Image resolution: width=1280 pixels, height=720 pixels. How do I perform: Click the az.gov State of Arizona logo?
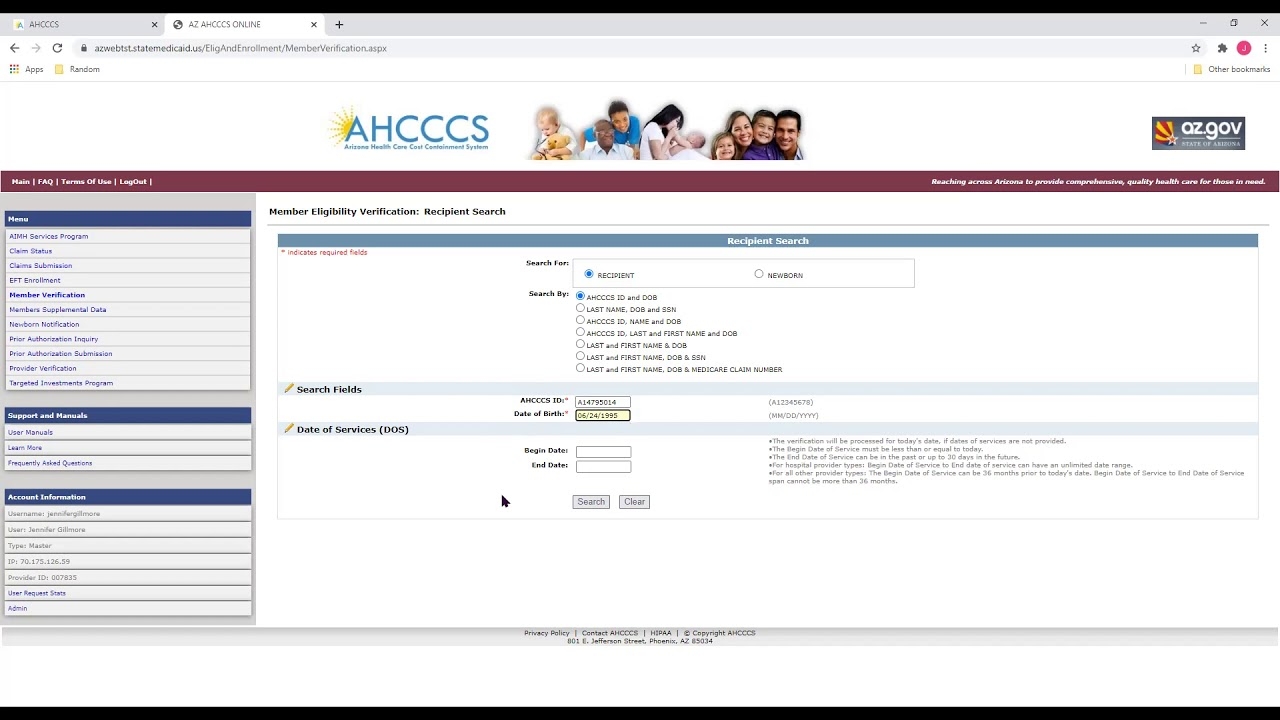coord(1198,132)
